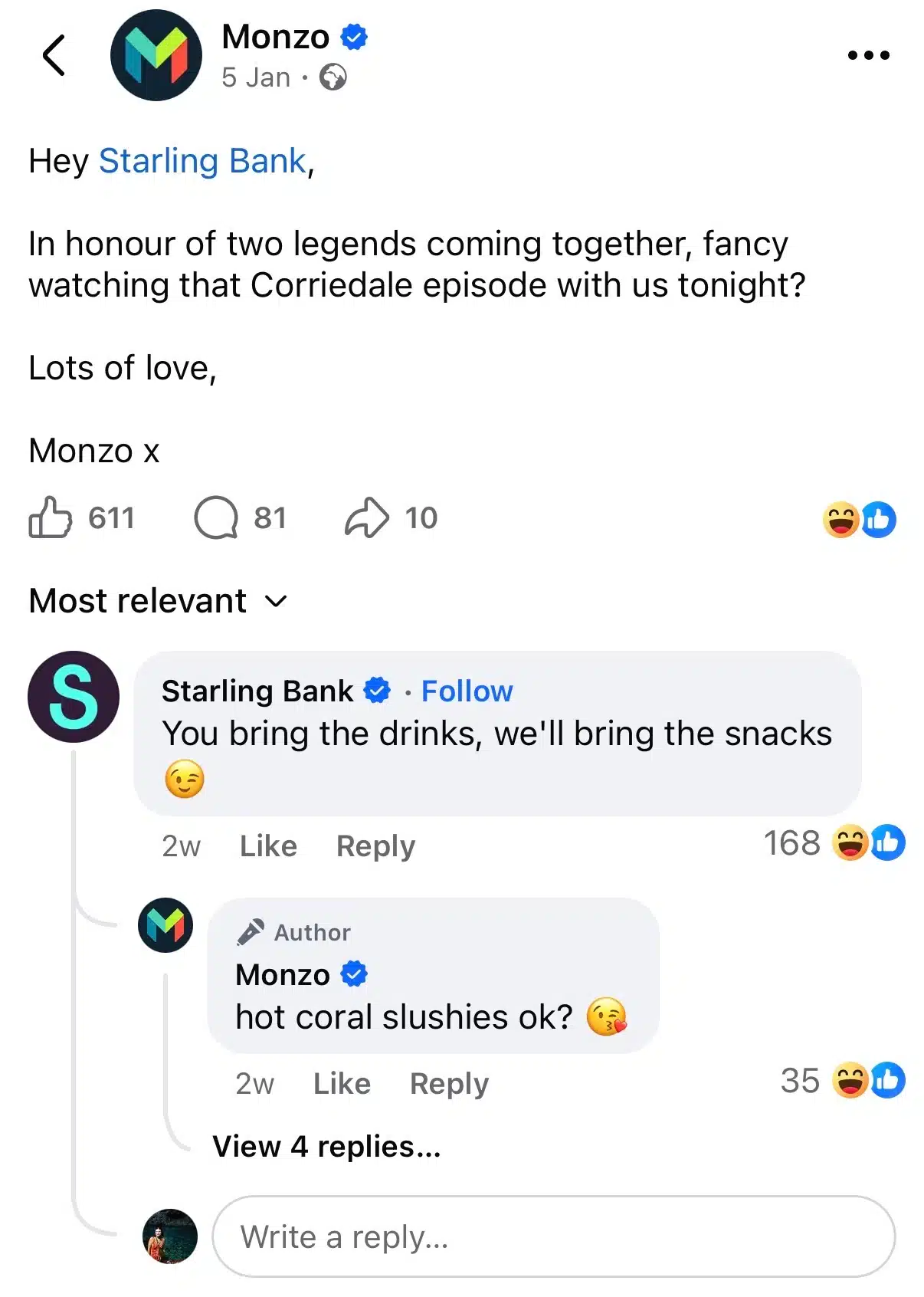Screen dimensions: 924x1297
Task: Click the Starling Bank mention in the post
Action: (203, 161)
